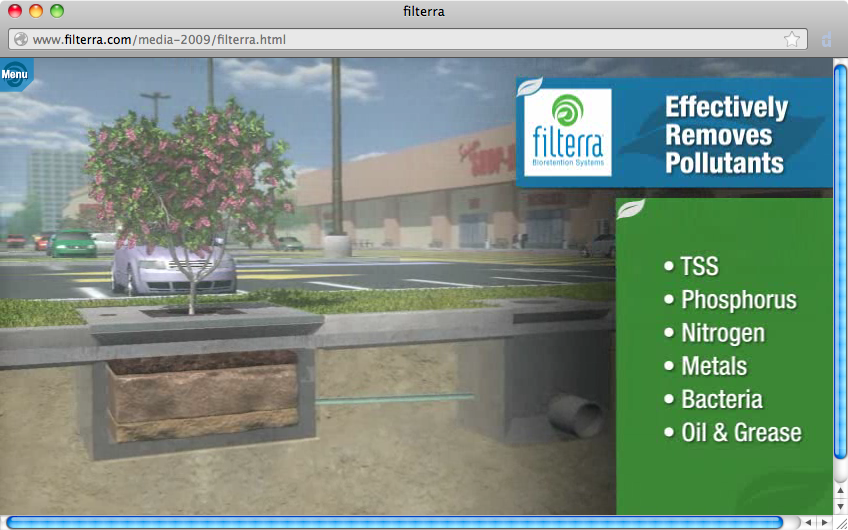
Task: Click the vertical scrollbar's down arrow
Action: click(x=840, y=506)
